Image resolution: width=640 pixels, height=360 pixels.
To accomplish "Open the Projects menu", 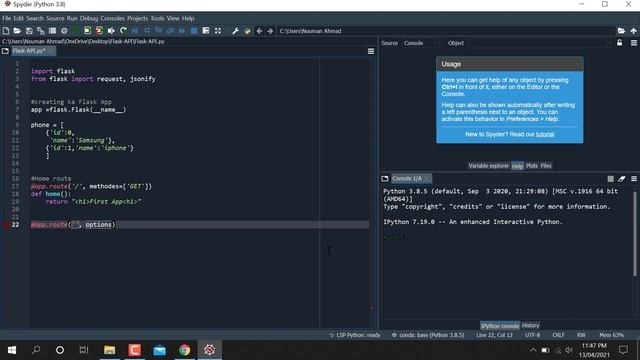I will coord(137,18).
